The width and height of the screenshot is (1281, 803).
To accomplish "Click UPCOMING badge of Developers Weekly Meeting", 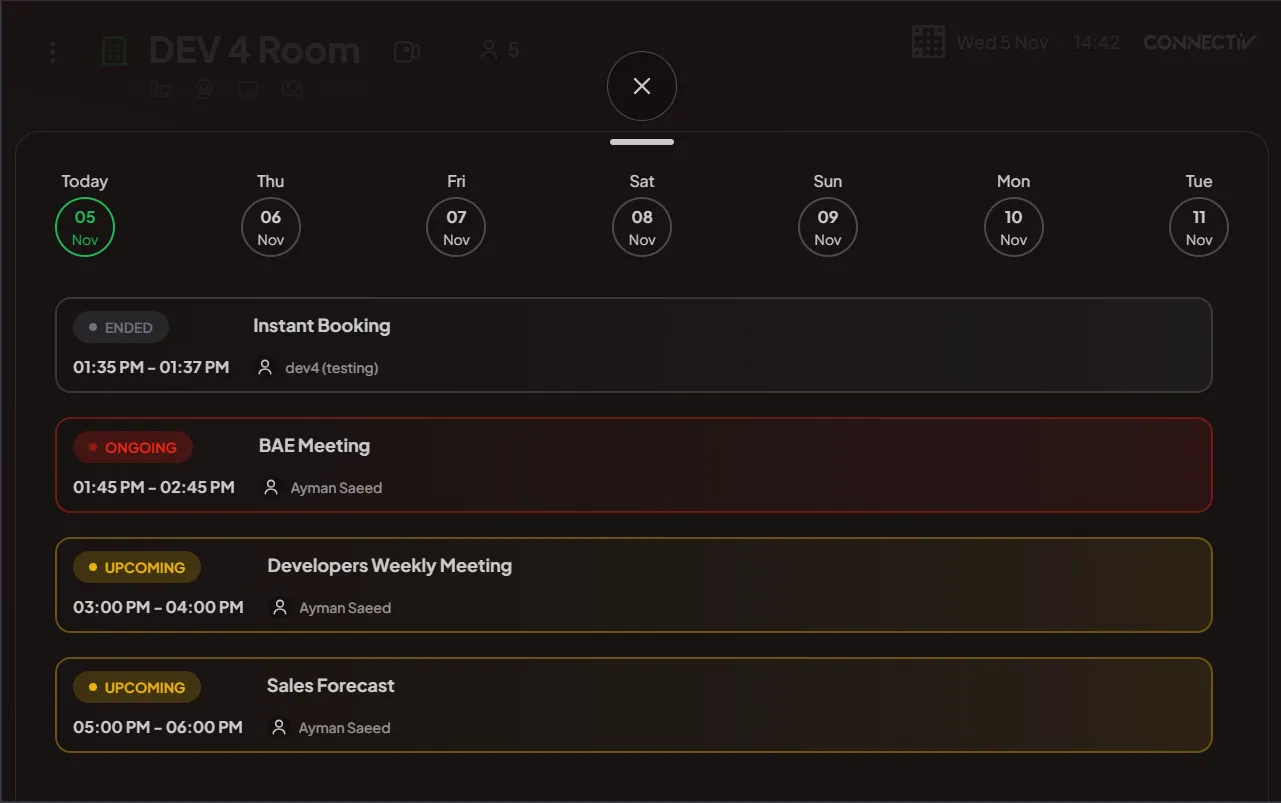I will click(x=137, y=567).
